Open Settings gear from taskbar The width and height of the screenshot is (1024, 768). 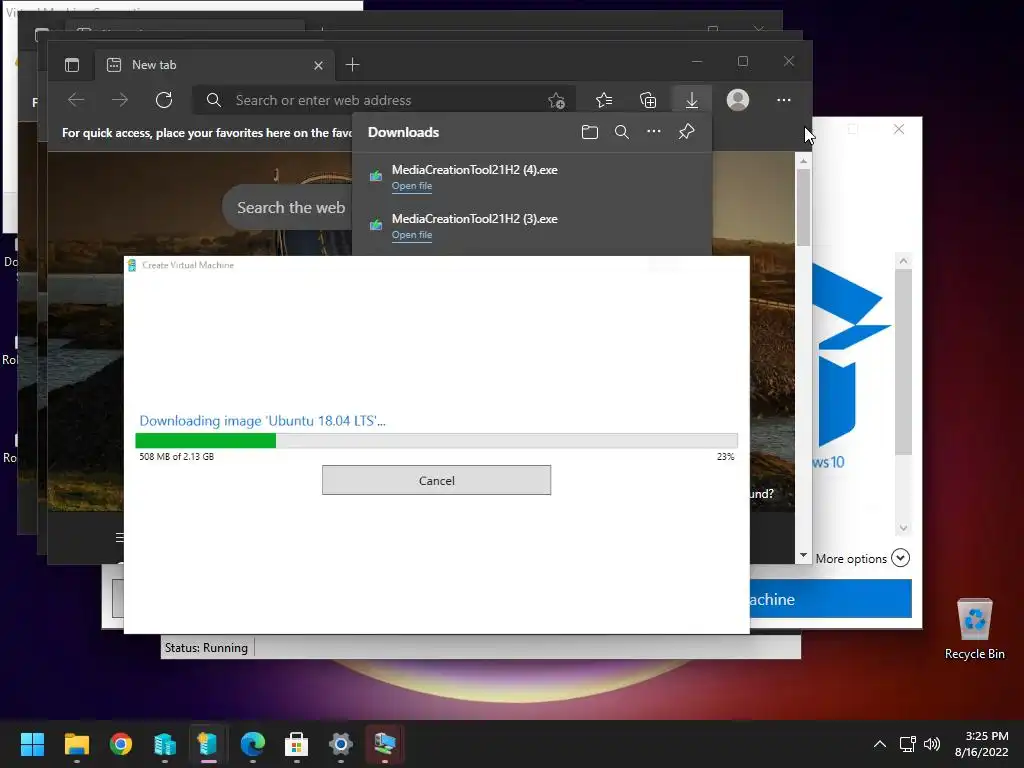[x=341, y=744]
